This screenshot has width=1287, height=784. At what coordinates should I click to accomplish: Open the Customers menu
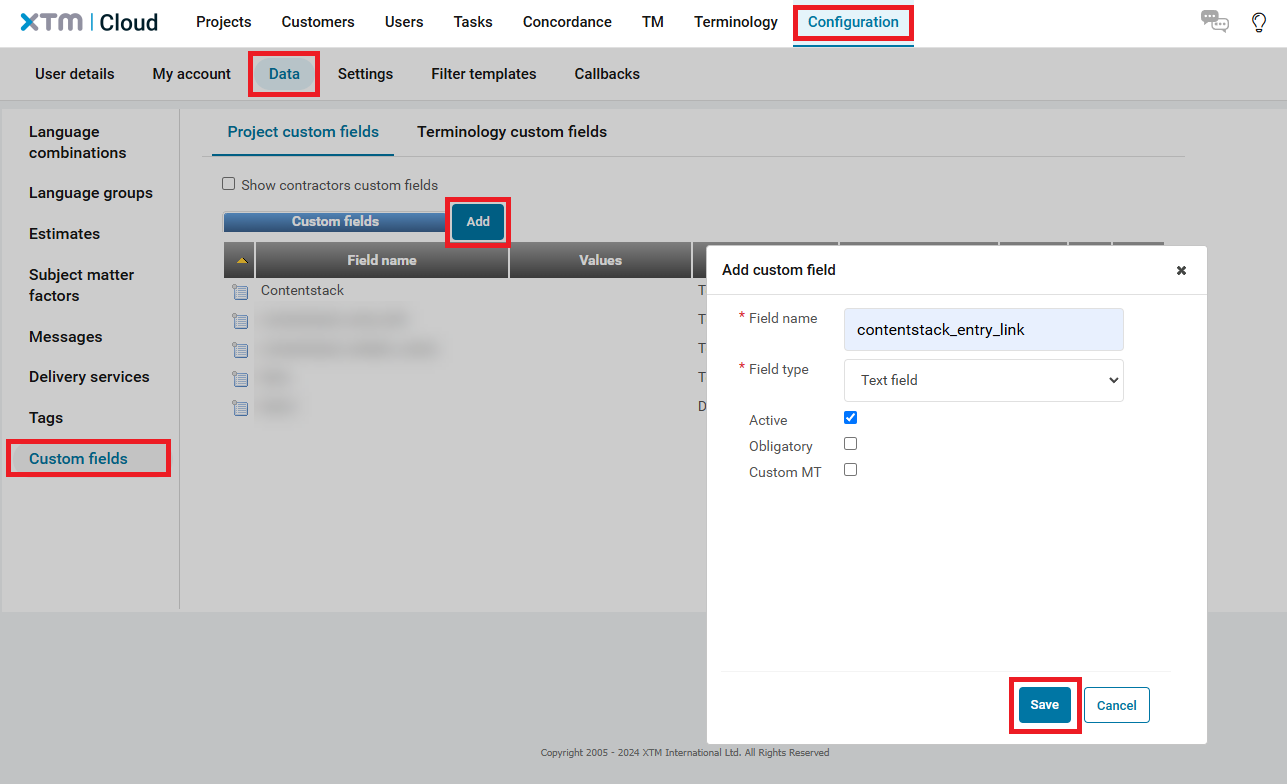(318, 22)
